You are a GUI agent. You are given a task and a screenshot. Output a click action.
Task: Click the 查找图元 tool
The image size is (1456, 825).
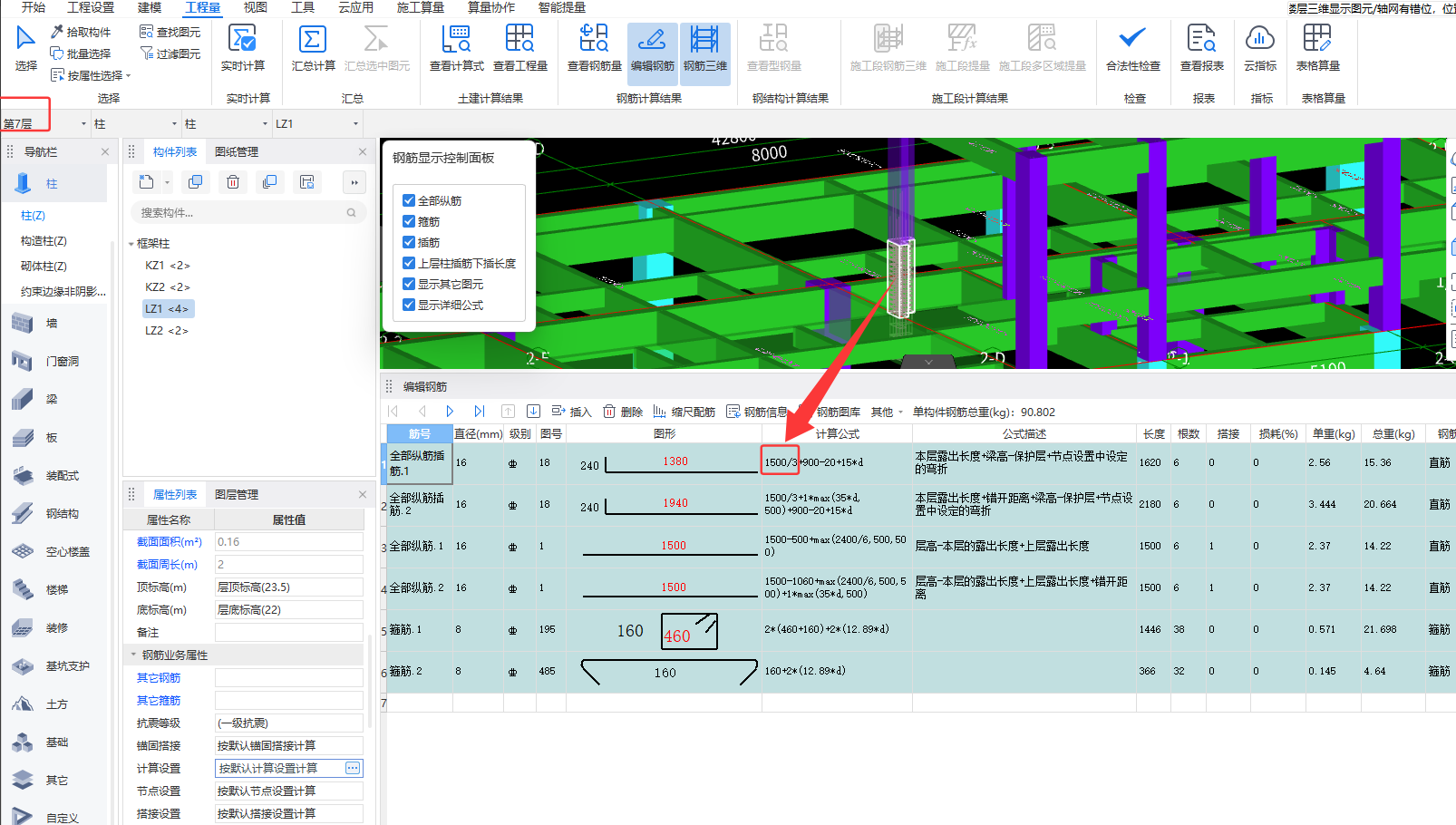point(170,32)
